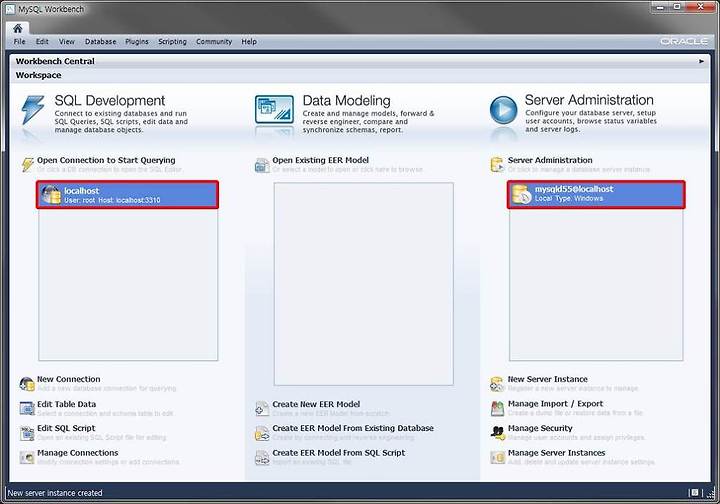Click Open Existing EER Model heading
This screenshot has width=720, height=504.
click(321, 160)
